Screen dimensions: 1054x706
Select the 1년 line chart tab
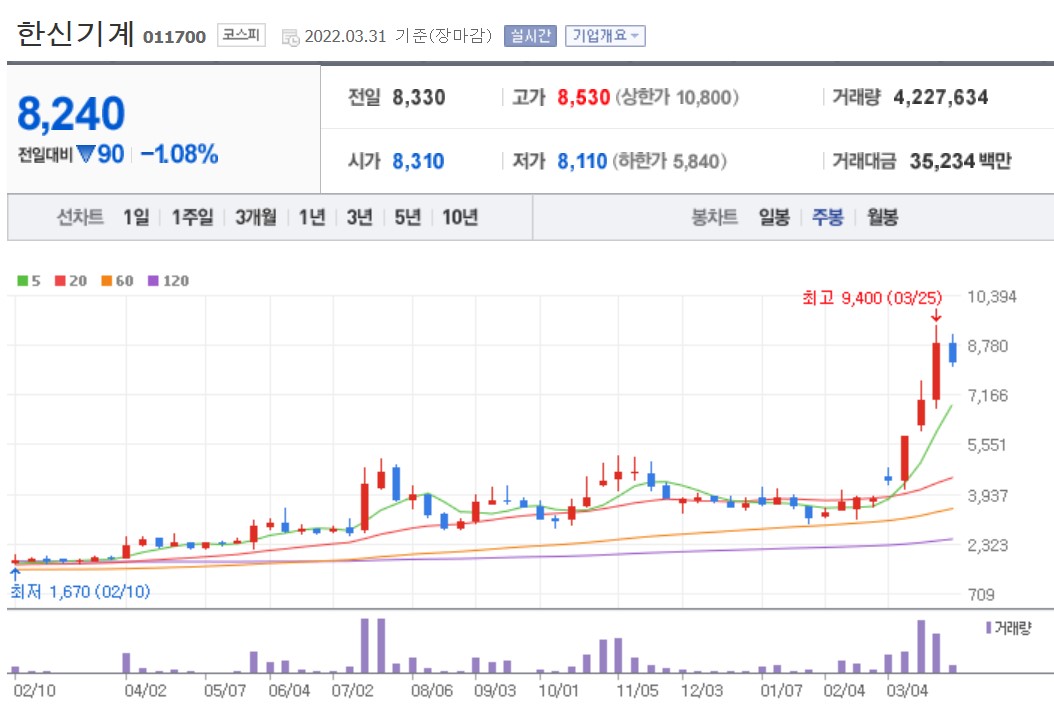point(312,217)
